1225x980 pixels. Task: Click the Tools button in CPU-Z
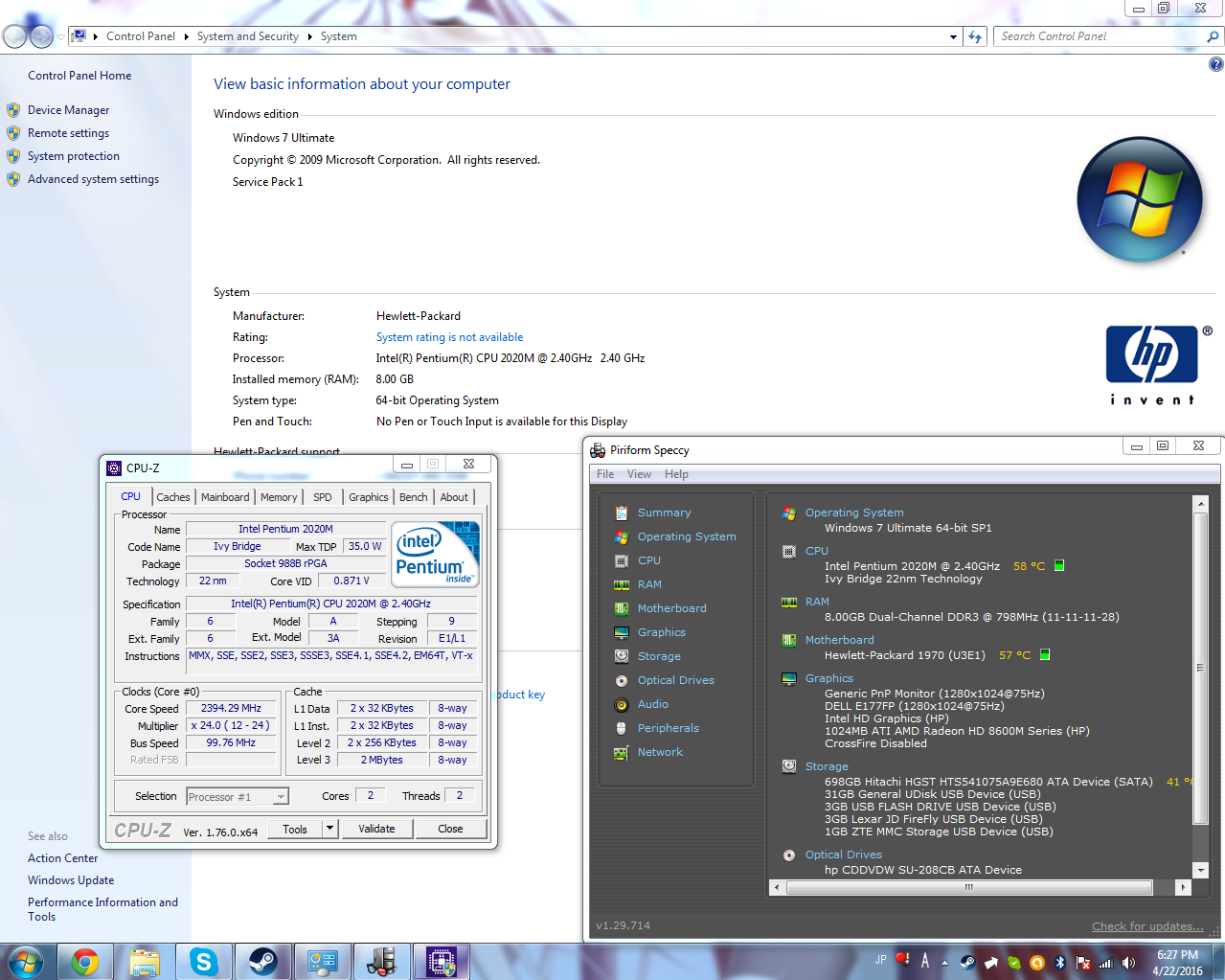click(295, 829)
